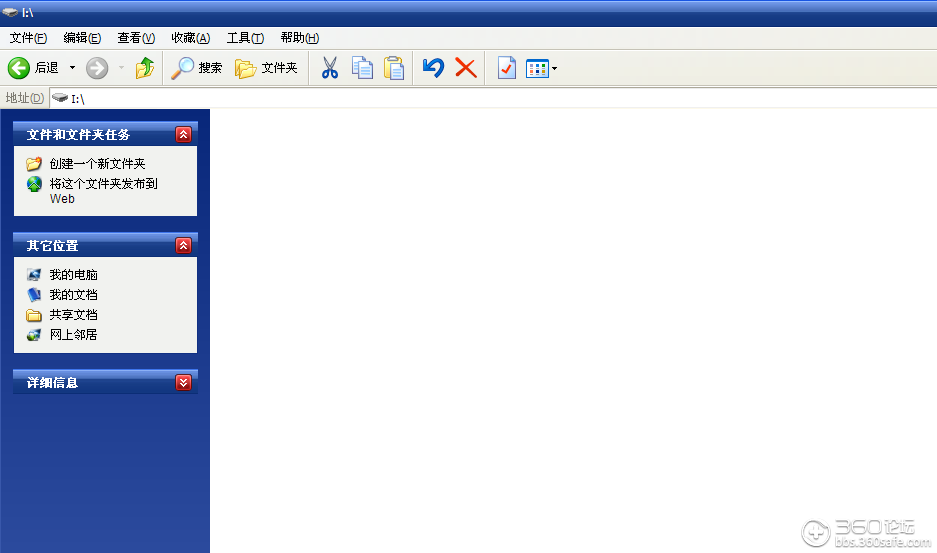Open the Views dropdown button

tap(541, 69)
